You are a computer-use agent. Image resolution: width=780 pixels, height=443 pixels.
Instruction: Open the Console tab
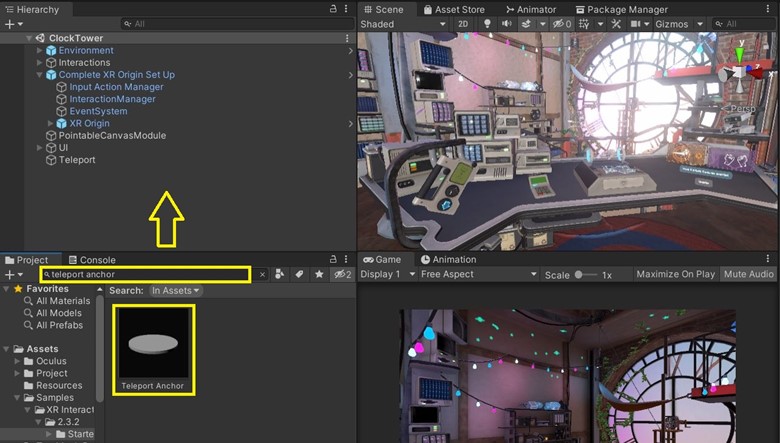click(x=92, y=260)
